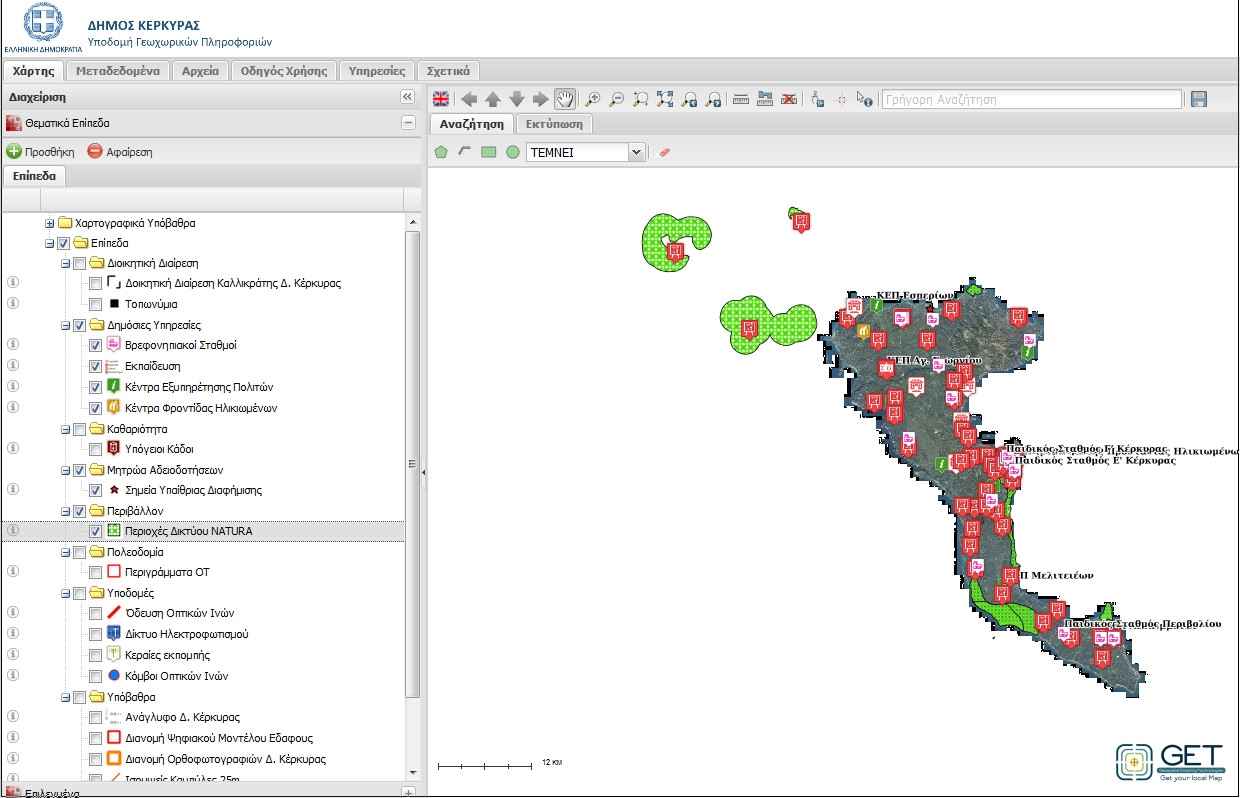Click the zoom-to-box magnifier tool
This screenshot has height=798, width=1240.
coord(641,99)
